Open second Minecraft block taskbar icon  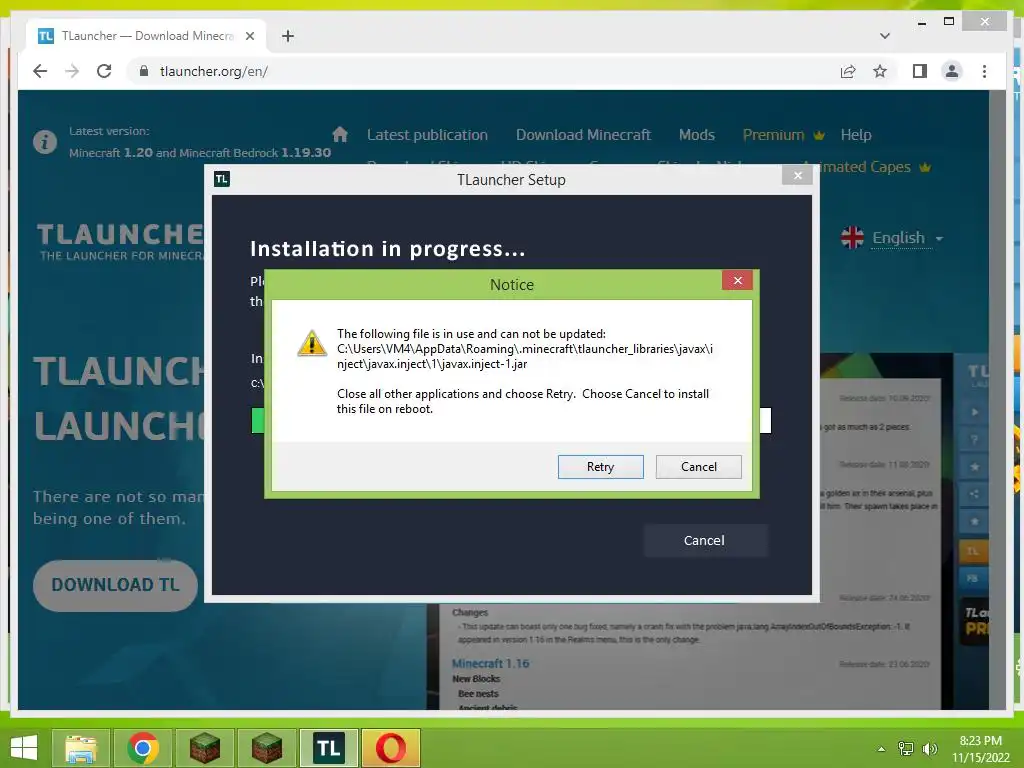tap(266, 748)
